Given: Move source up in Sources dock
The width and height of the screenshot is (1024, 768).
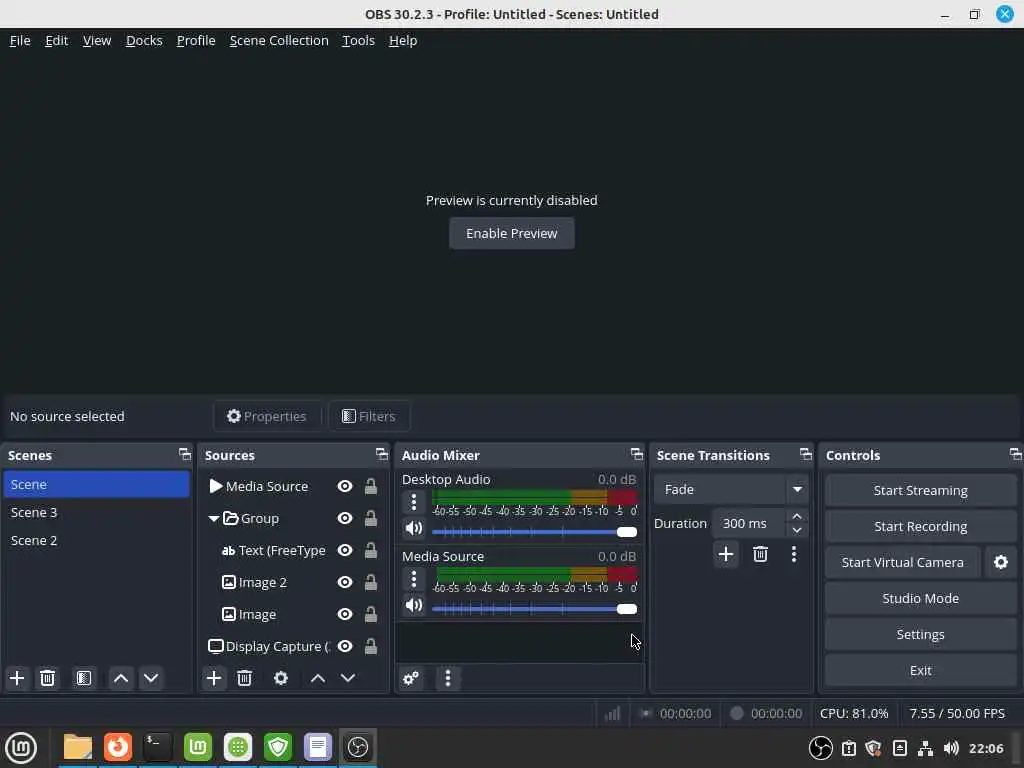Looking at the screenshot, I should point(317,678).
